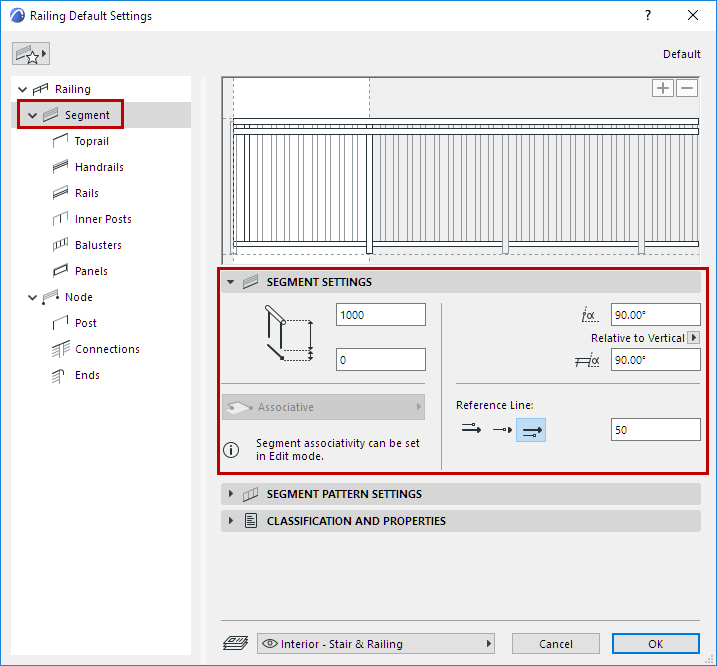Viewport: 717px width, 666px height.
Task: Click the Ends icon
Action: tap(58, 376)
